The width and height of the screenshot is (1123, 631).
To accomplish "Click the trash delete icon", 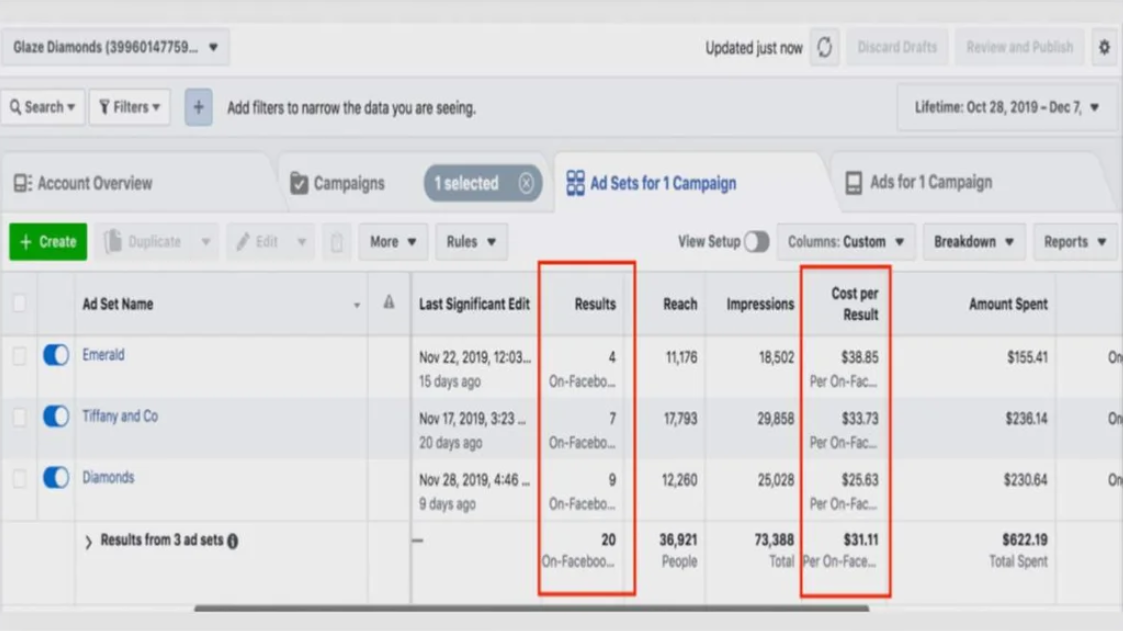I will 337,242.
